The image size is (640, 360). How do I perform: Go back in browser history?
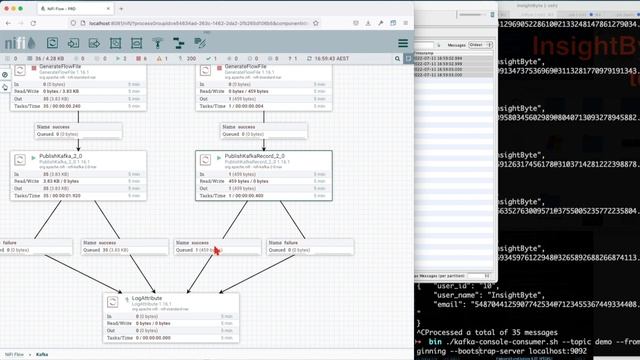click(x=9, y=23)
